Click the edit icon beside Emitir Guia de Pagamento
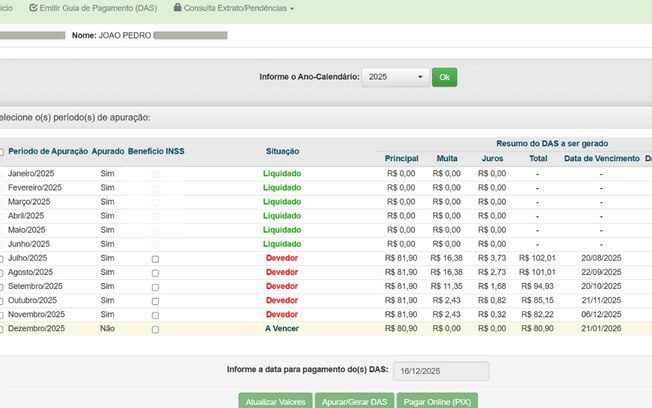The width and height of the screenshot is (652, 408). 34,8
